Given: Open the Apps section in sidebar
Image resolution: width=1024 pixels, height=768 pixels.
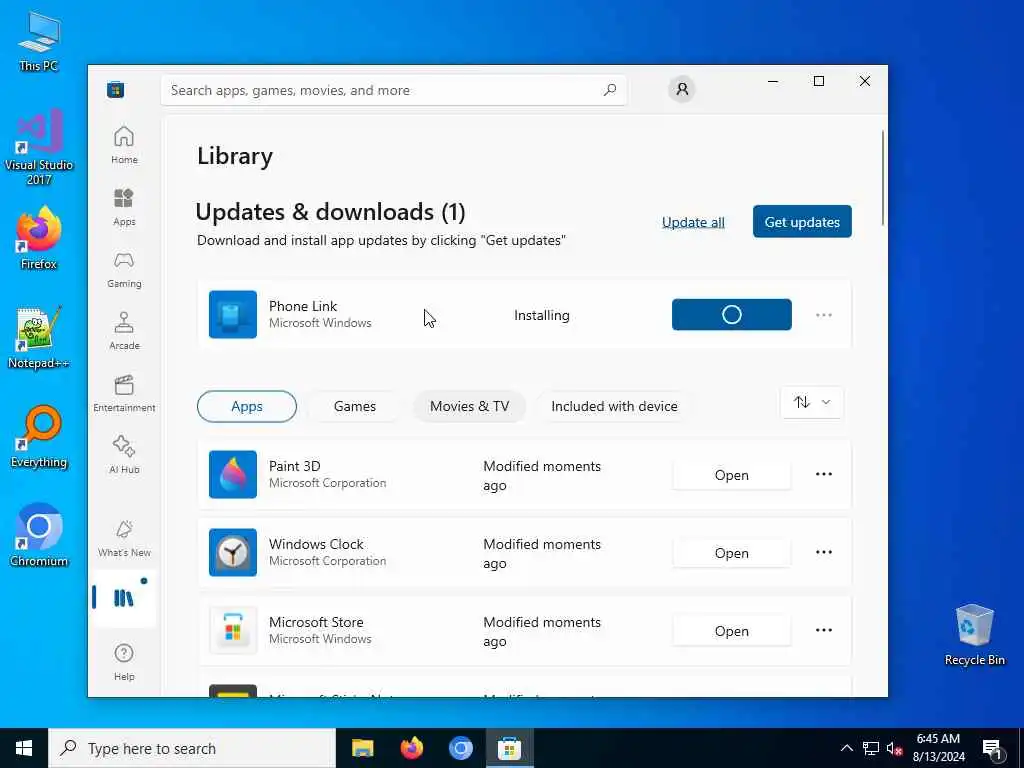Looking at the screenshot, I should point(124,207).
